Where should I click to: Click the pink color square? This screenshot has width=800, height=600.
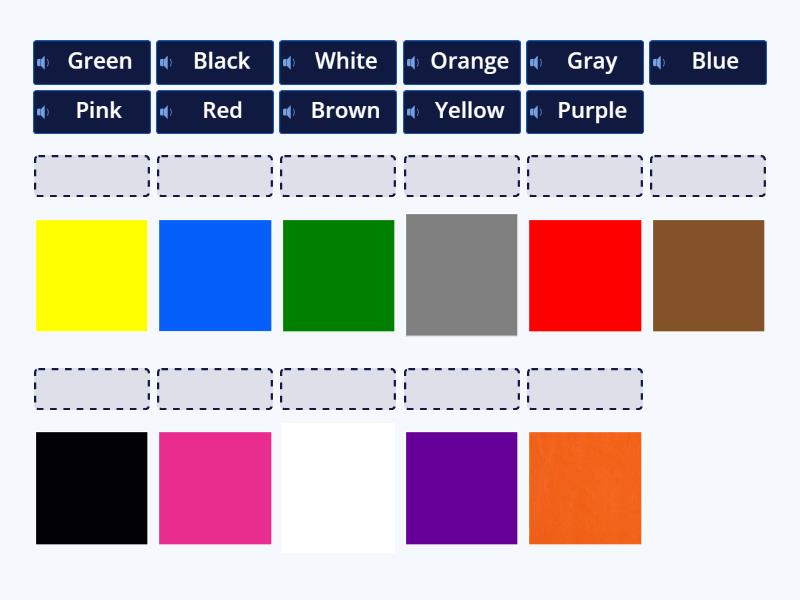coord(215,487)
